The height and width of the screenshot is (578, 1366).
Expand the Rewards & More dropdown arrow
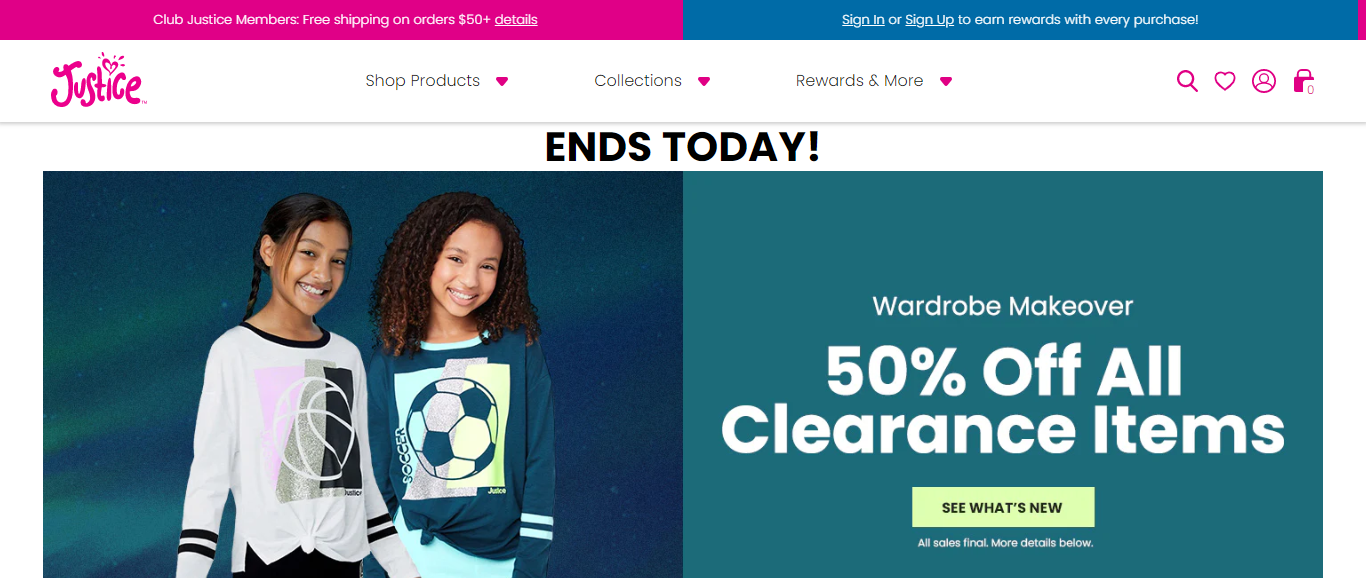pos(946,82)
